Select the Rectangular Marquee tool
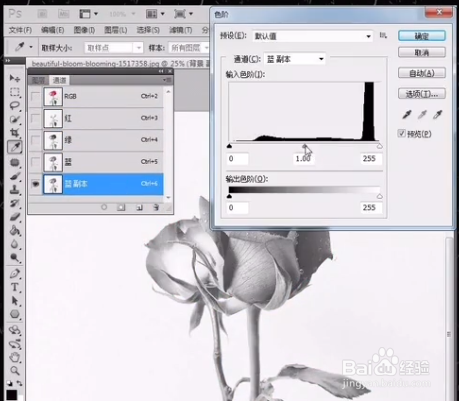Viewport: 459px width, 401px height. coord(15,92)
